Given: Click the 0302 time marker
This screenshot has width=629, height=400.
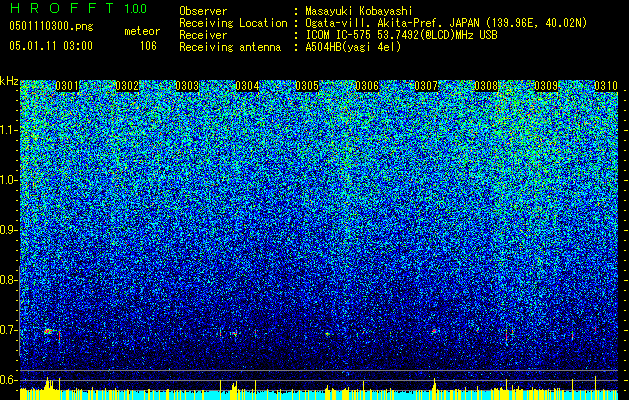Looking at the screenshot, I should pos(127,86).
